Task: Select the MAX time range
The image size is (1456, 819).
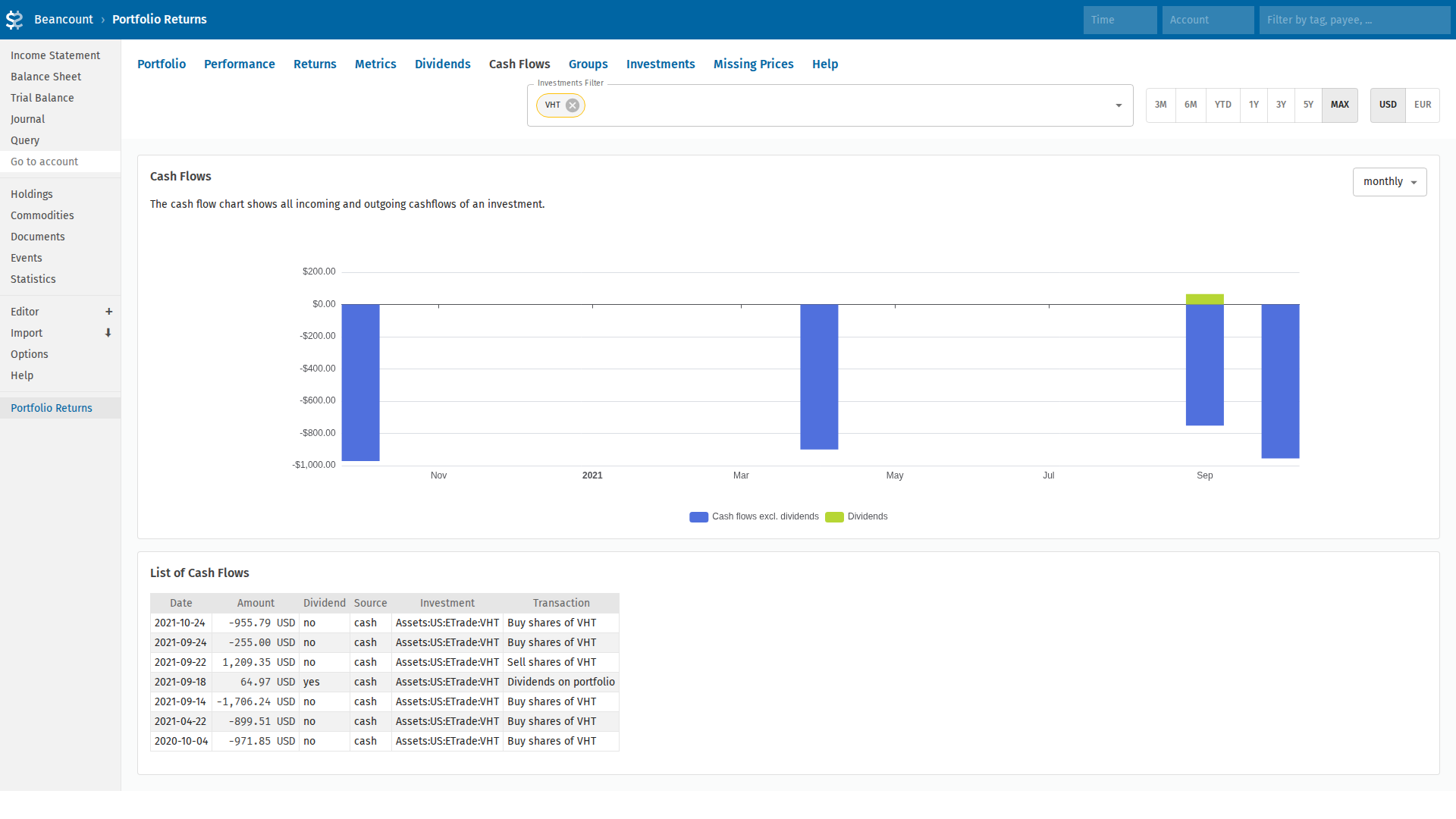Action: [x=1339, y=105]
